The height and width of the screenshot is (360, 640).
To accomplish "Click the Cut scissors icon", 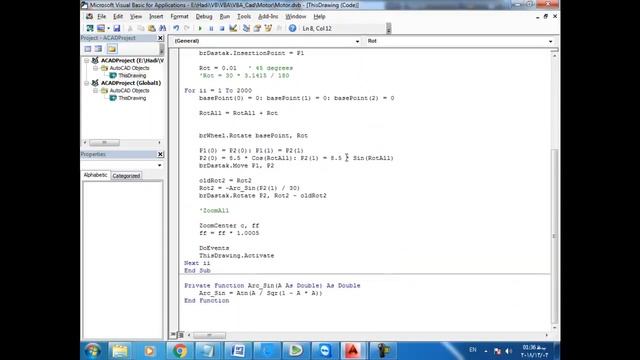I will [130, 28].
